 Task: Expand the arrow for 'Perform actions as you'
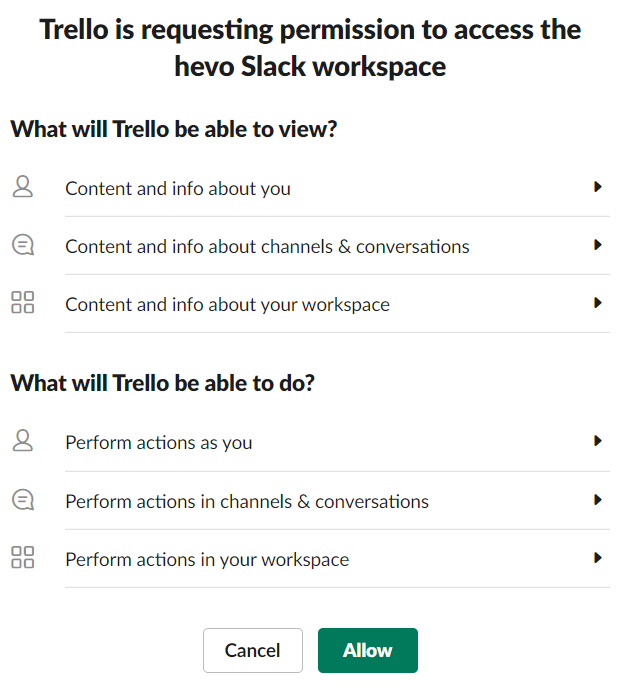click(x=598, y=441)
